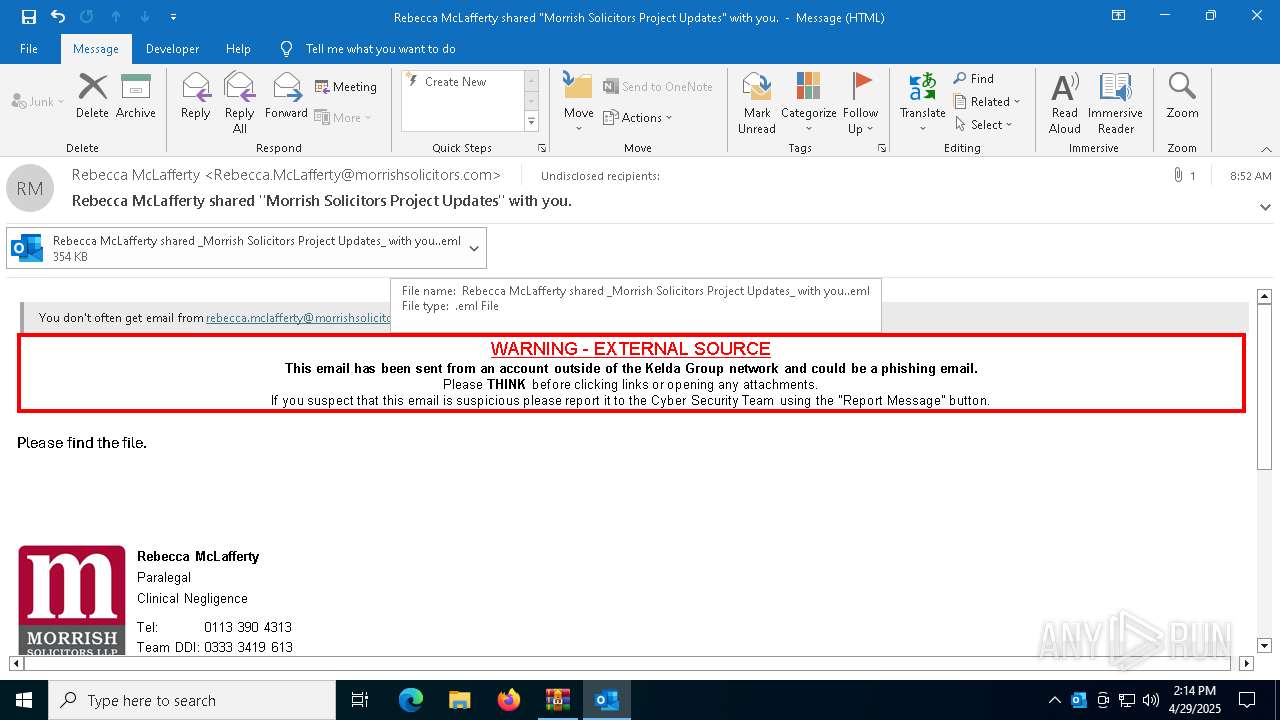Show hidden system tray icons
The image size is (1280, 720).
coord(1055,700)
